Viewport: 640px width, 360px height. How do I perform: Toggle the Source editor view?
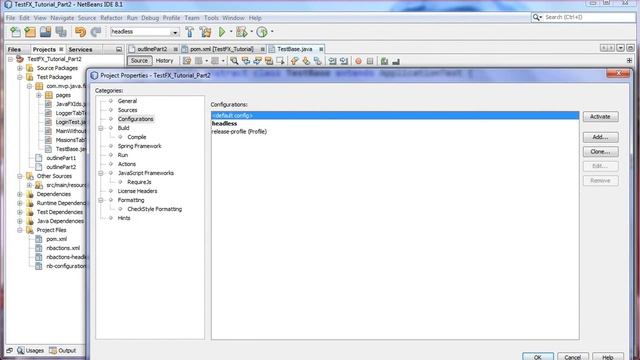139,61
